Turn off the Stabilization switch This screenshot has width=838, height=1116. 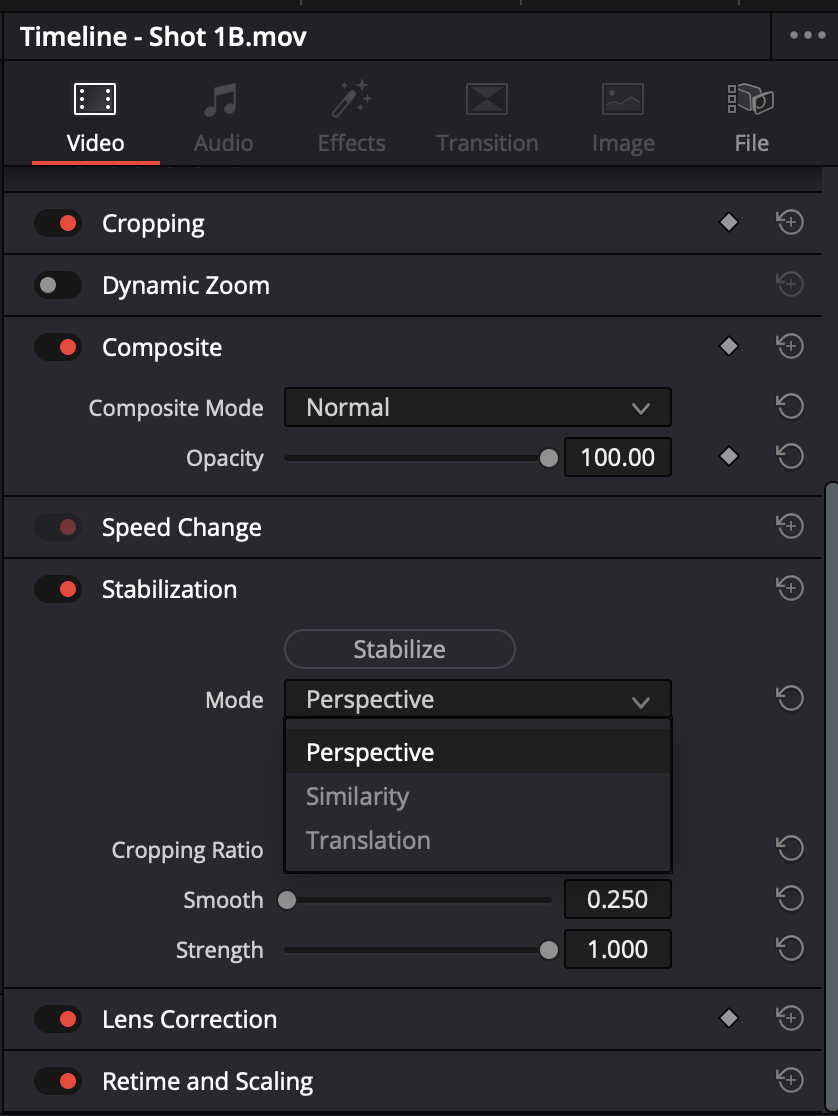58,589
